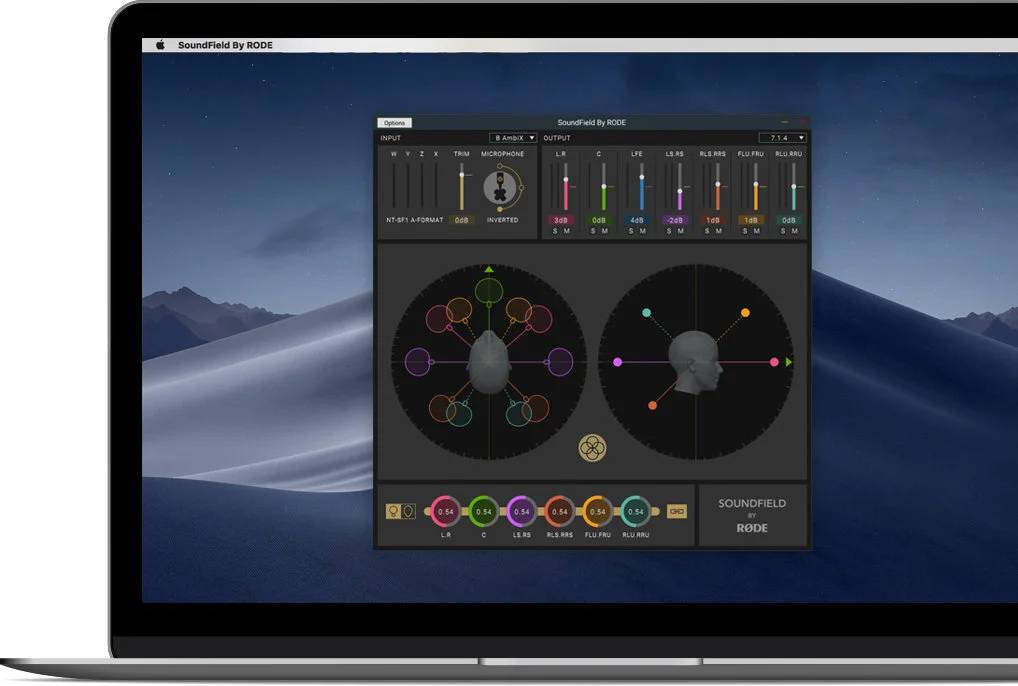
Task: Select the filled bottom handle above INVERTED
Action: click(x=499, y=209)
